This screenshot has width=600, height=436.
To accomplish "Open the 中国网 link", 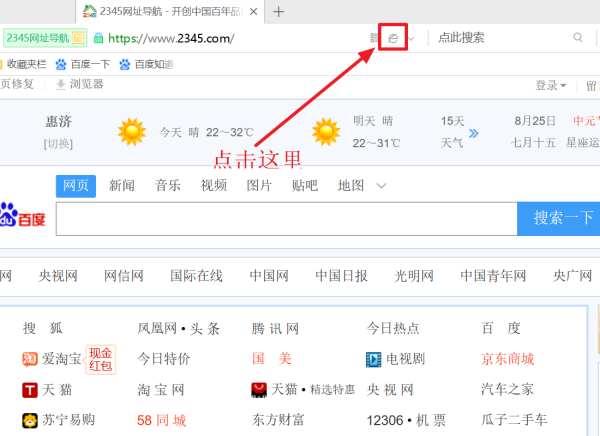I will [269, 276].
